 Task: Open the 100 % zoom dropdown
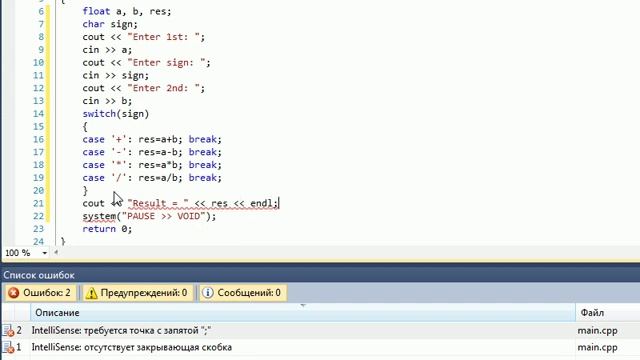tap(44, 253)
